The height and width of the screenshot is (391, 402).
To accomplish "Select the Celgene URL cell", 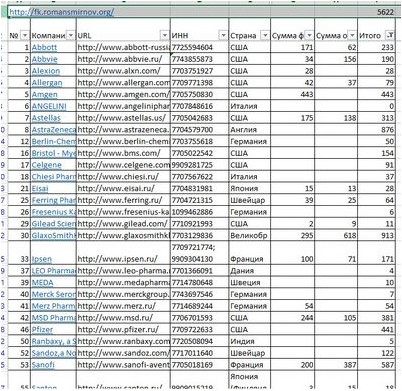I will 123,165.
